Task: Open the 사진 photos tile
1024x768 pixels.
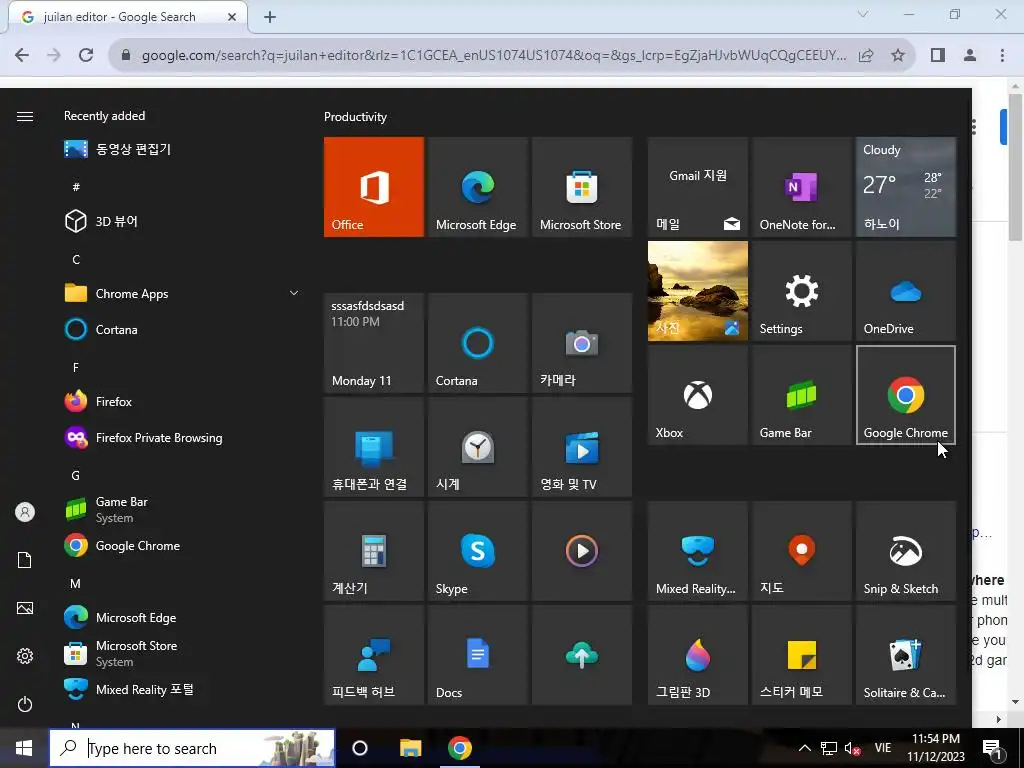Action: pyautogui.click(x=697, y=291)
